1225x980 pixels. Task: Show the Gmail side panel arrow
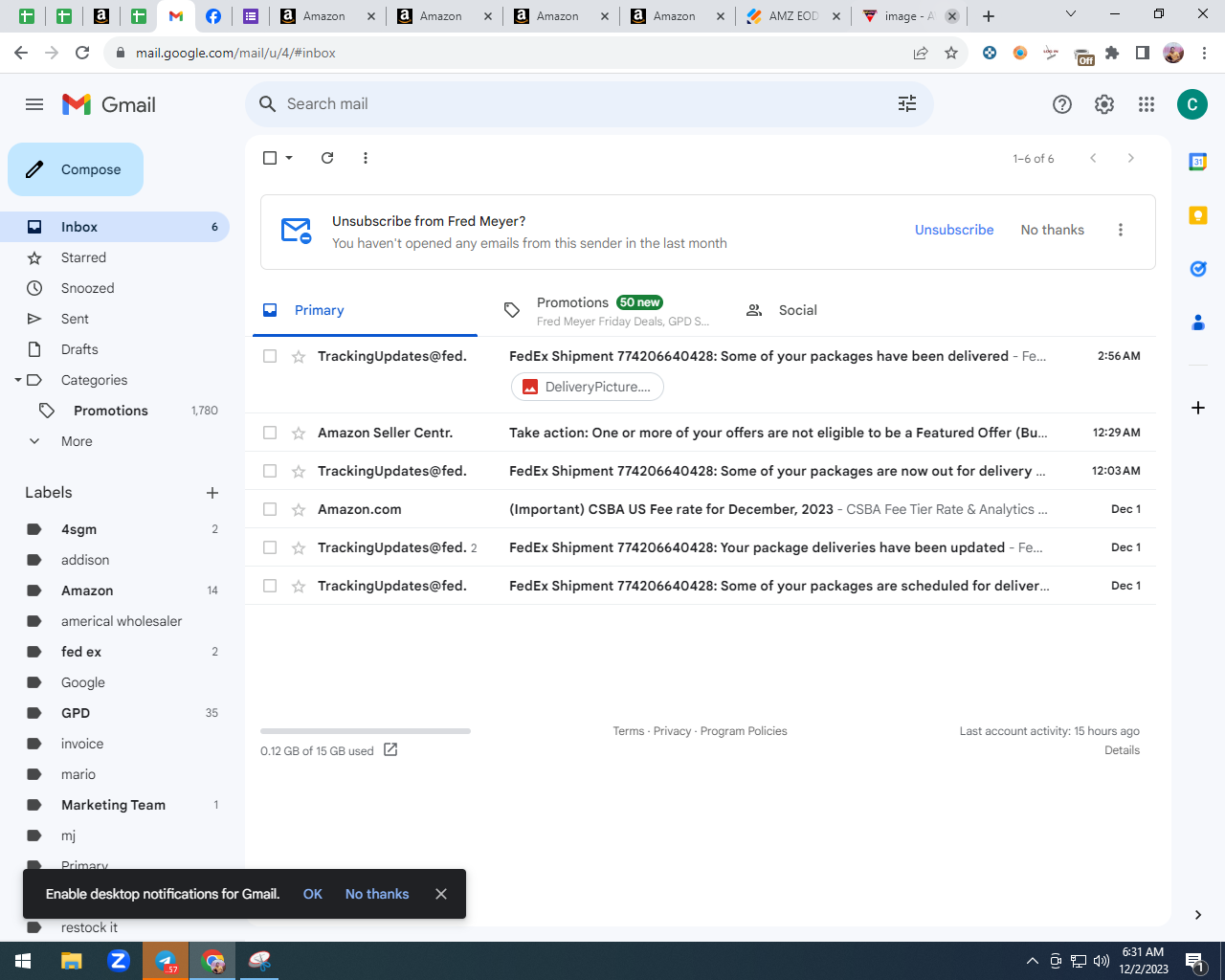coord(1198,915)
